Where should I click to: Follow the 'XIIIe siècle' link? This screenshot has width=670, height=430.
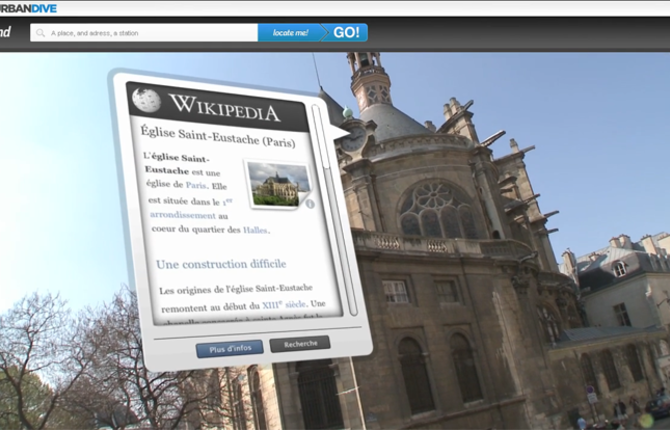(284, 304)
